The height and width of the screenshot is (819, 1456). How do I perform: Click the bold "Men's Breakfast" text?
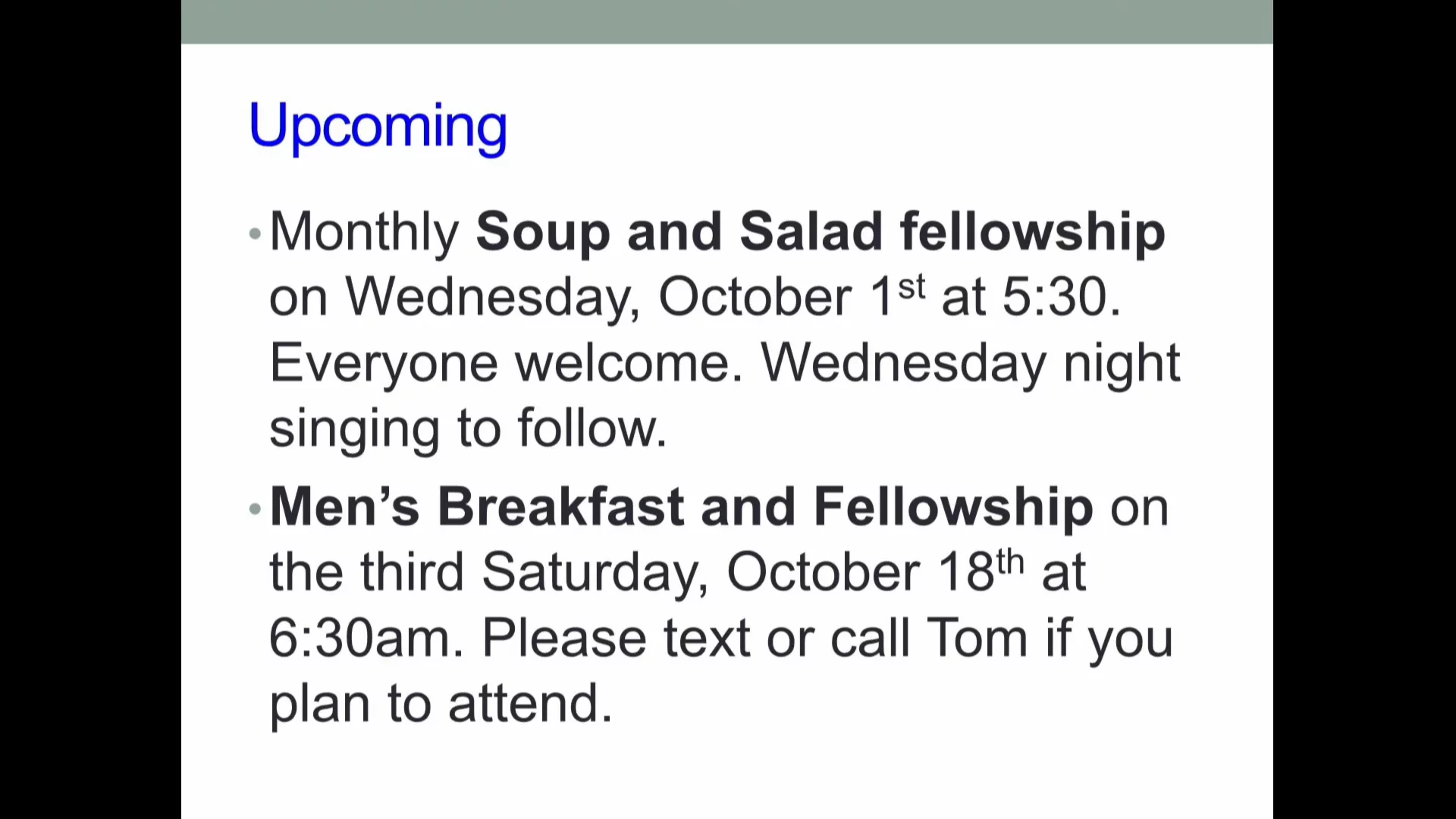tap(476, 507)
